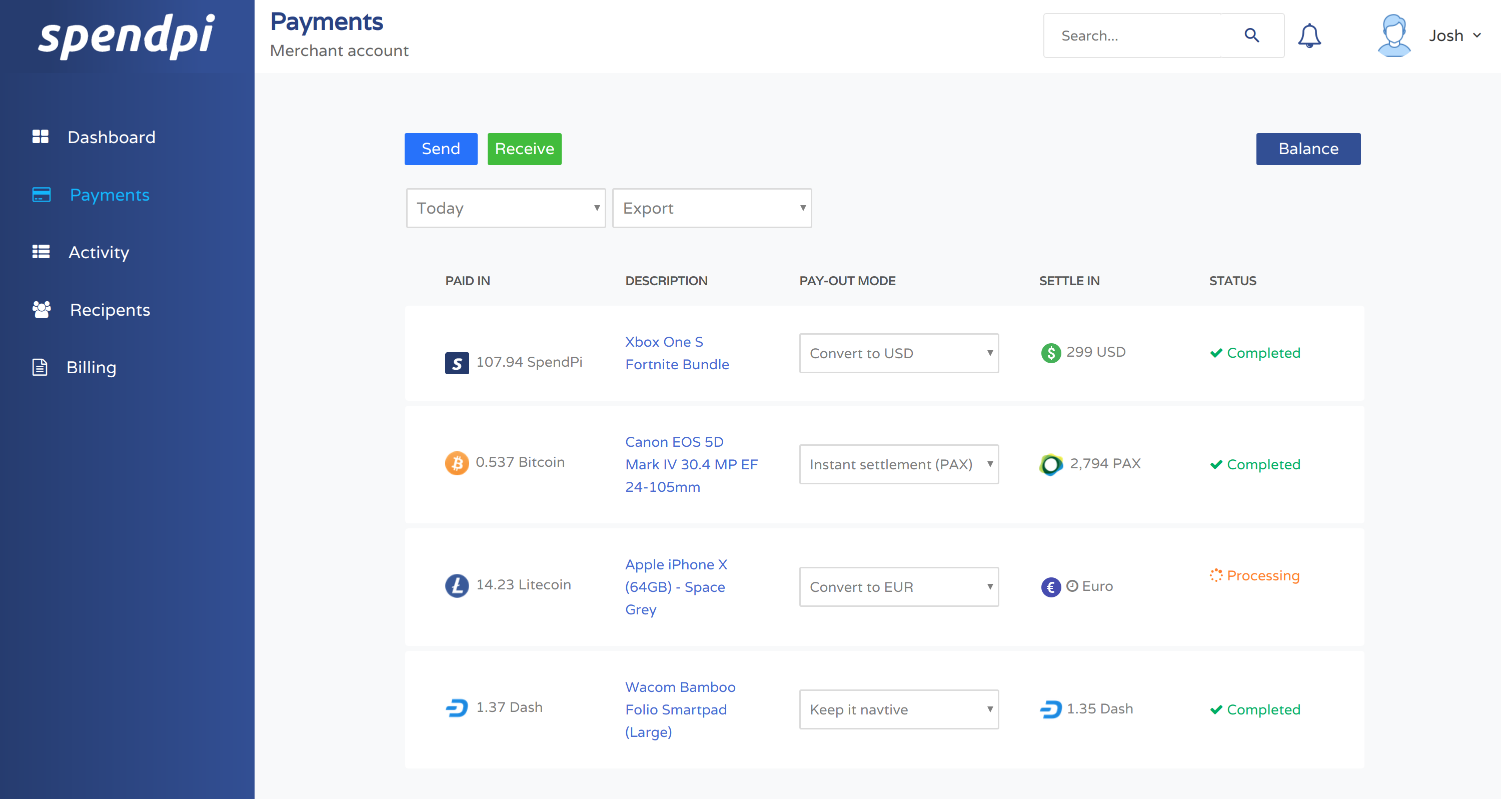Click the 0.537 Bitcoin amount
This screenshot has height=799, width=1512.
tap(520, 462)
